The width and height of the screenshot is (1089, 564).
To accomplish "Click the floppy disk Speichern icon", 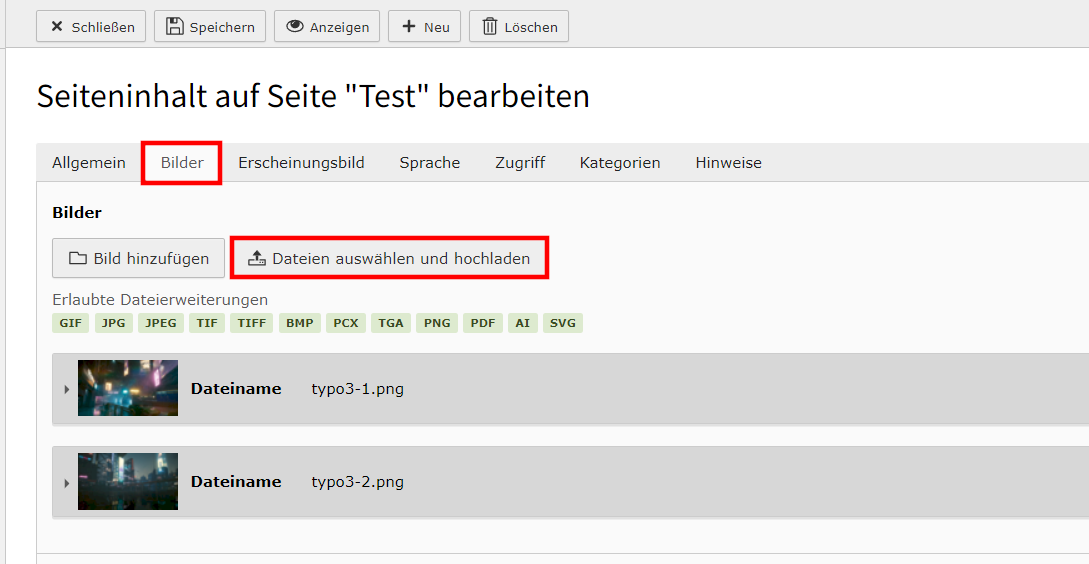I will 174,26.
